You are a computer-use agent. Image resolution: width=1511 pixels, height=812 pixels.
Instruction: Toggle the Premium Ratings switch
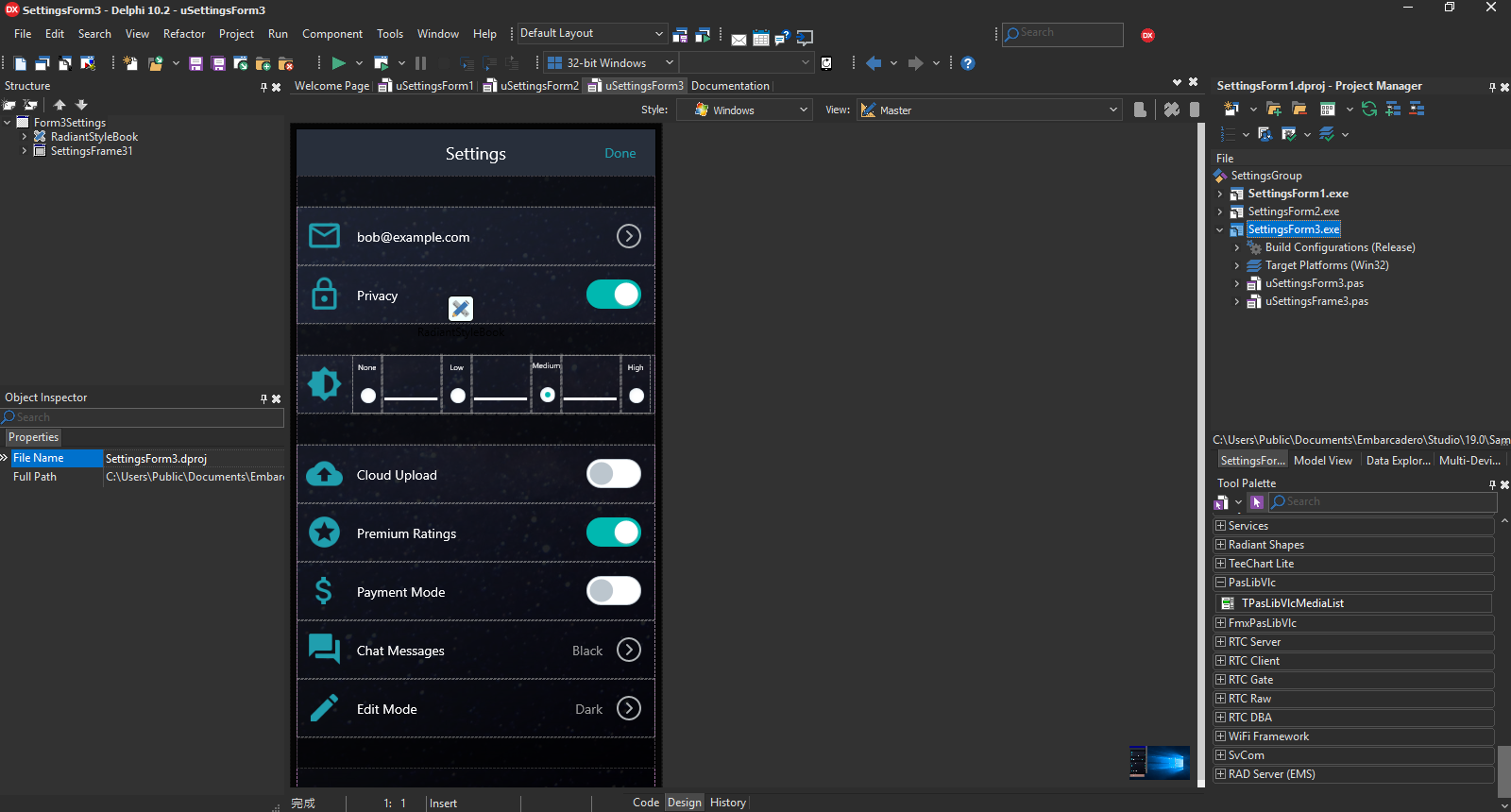pyautogui.click(x=614, y=533)
